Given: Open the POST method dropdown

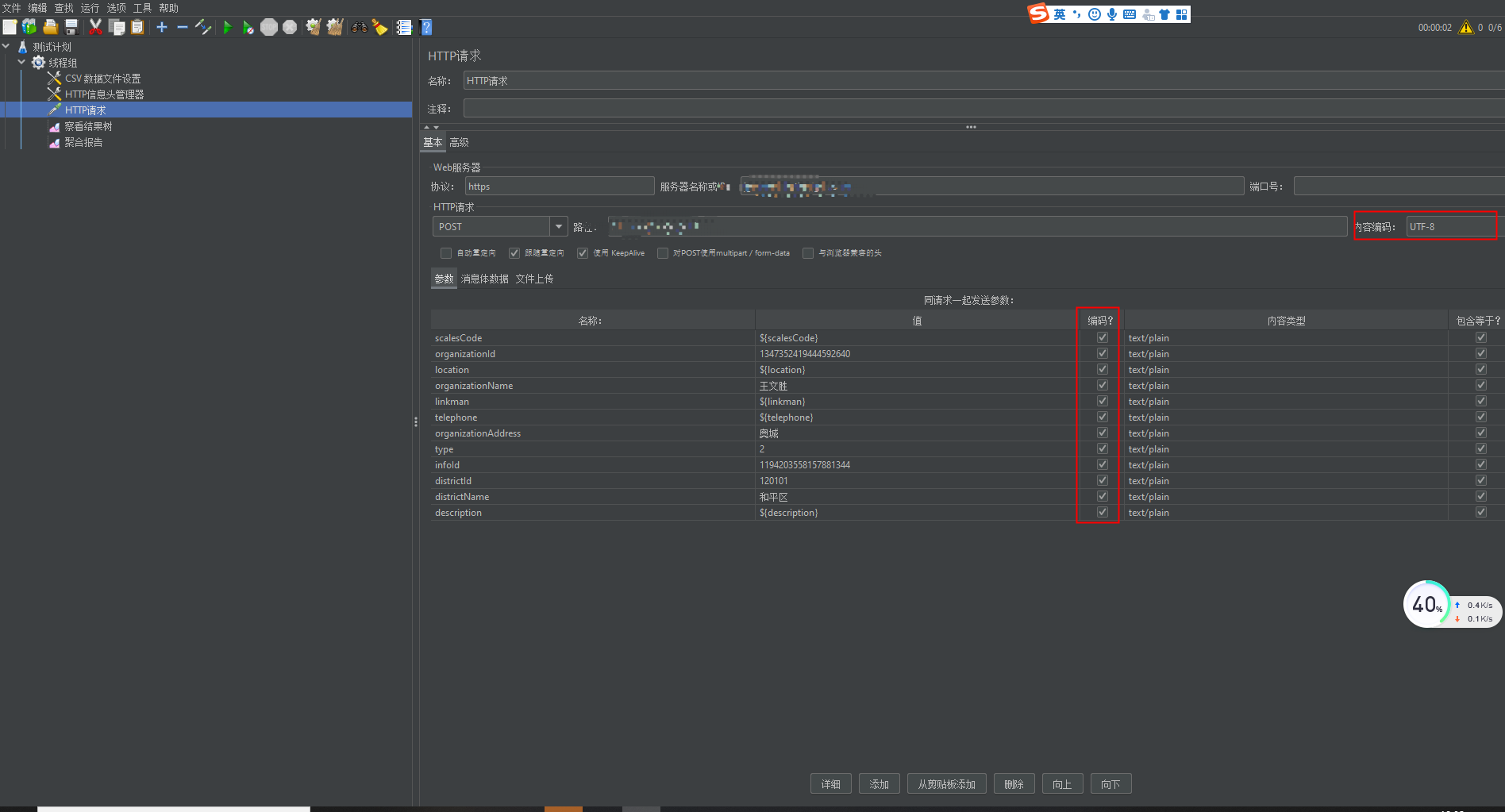Looking at the screenshot, I should click(559, 226).
